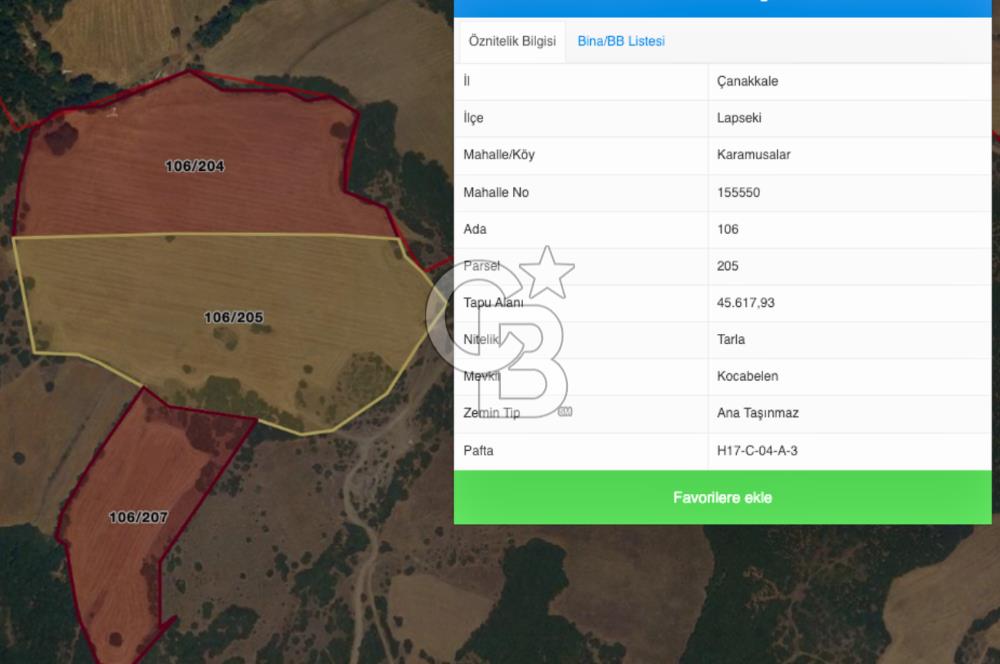Click the 106/205 parcel label
The height and width of the screenshot is (664, 1000).
point(234,317)
